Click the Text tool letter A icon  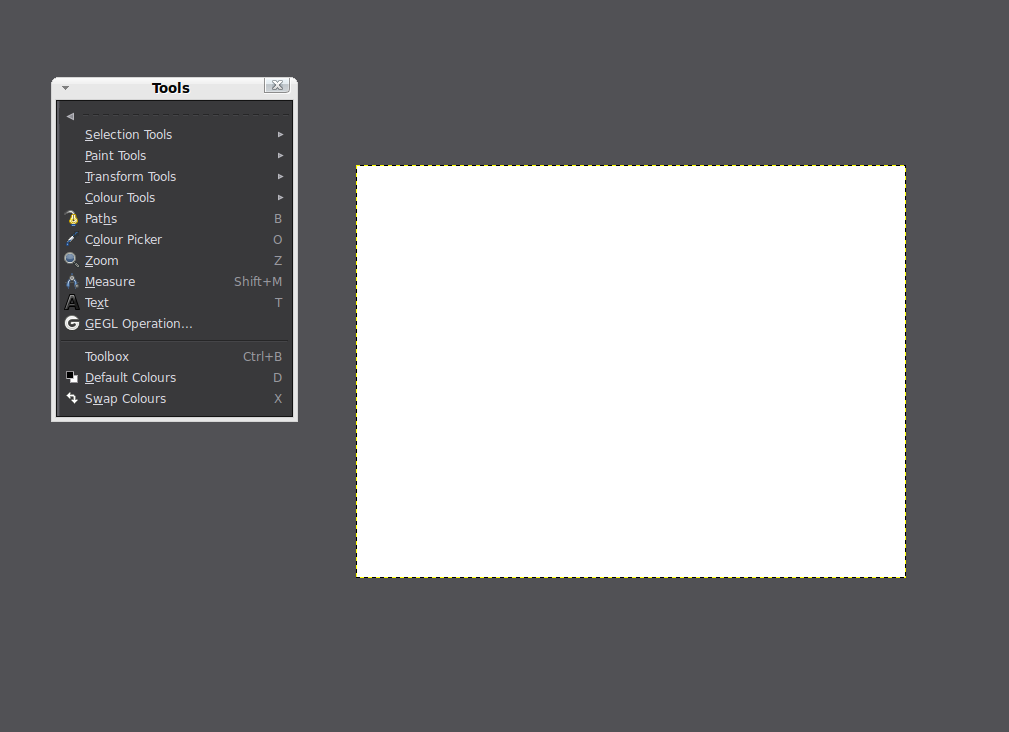[x=71, y=303]
